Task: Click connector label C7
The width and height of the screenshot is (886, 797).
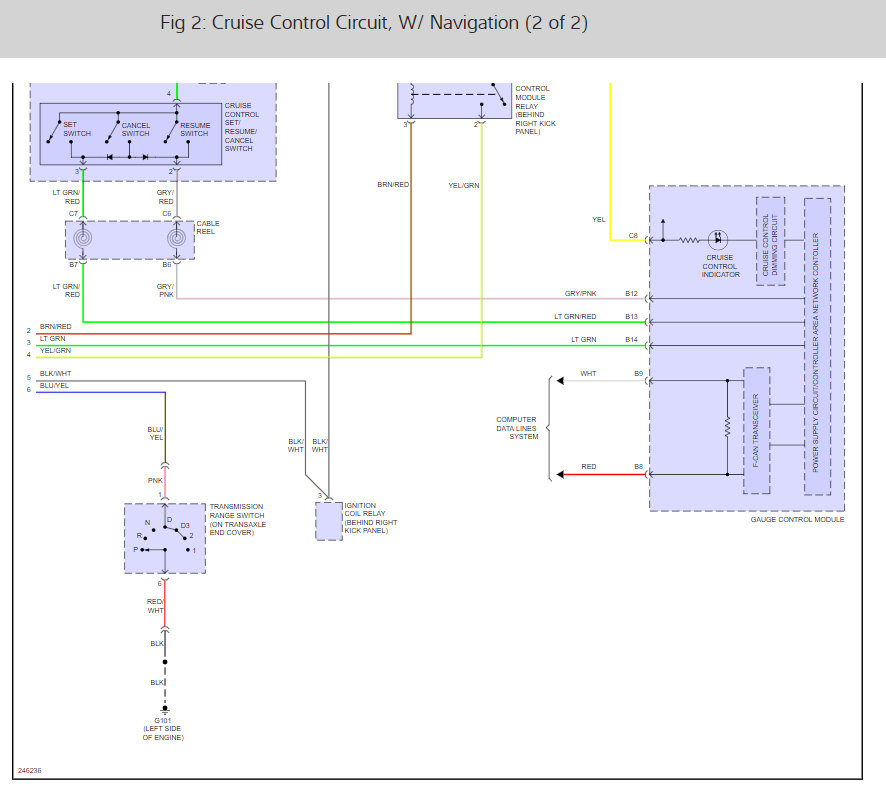Action: coord(73,214)
